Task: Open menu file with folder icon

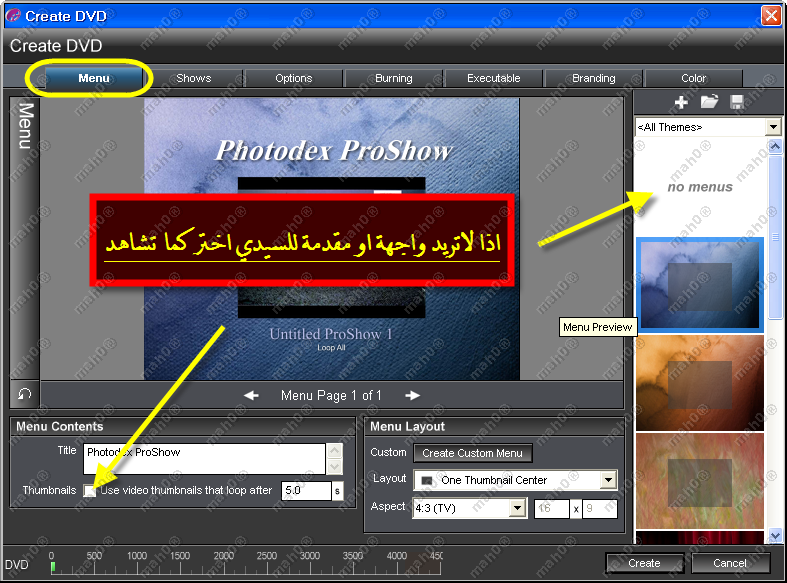Action: [709, 102]
